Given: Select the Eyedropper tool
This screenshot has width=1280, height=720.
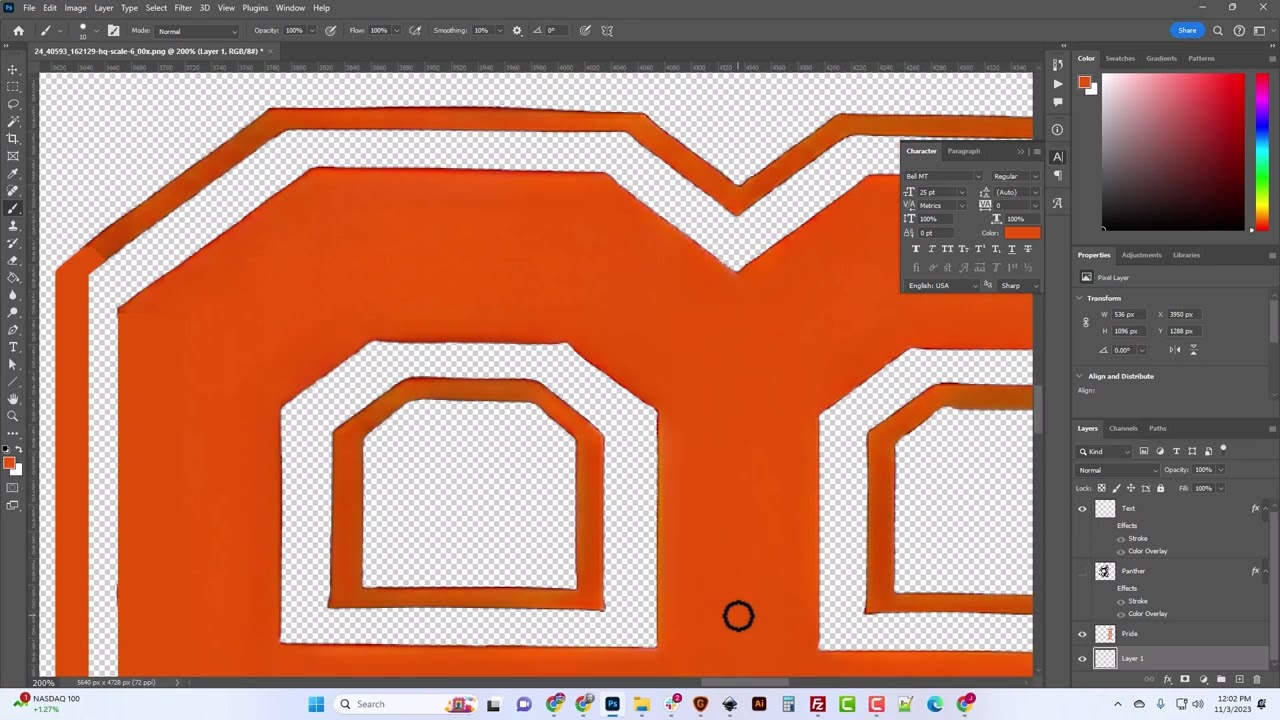Looking at the screenshot, I should pos(13,173).
